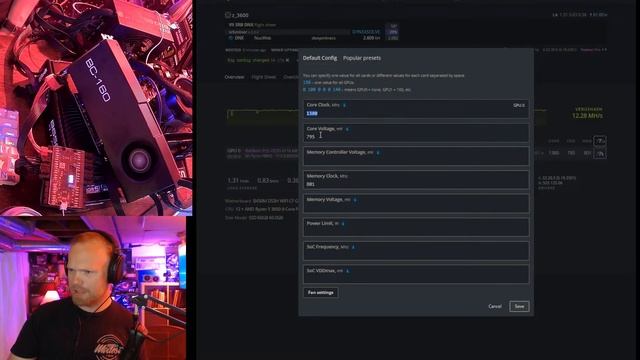Click the Power Limit info icon
This screenshot has width=640, height=360.
tap(343, 224)
